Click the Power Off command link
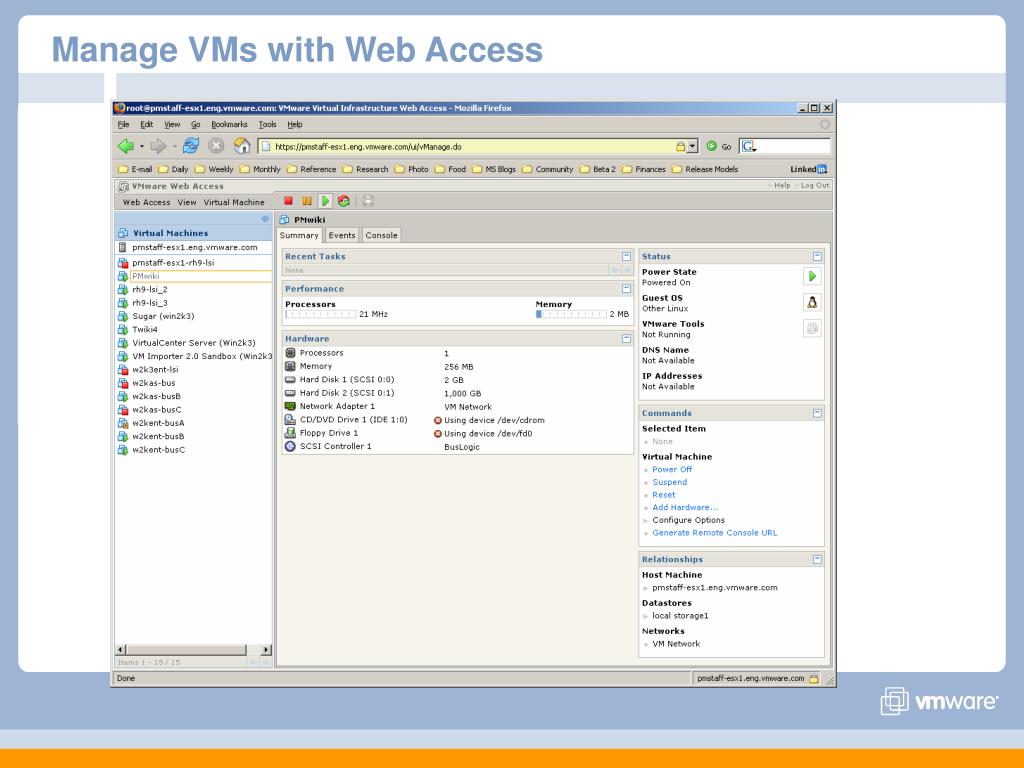1024x768 pixels. click(672, 470)
